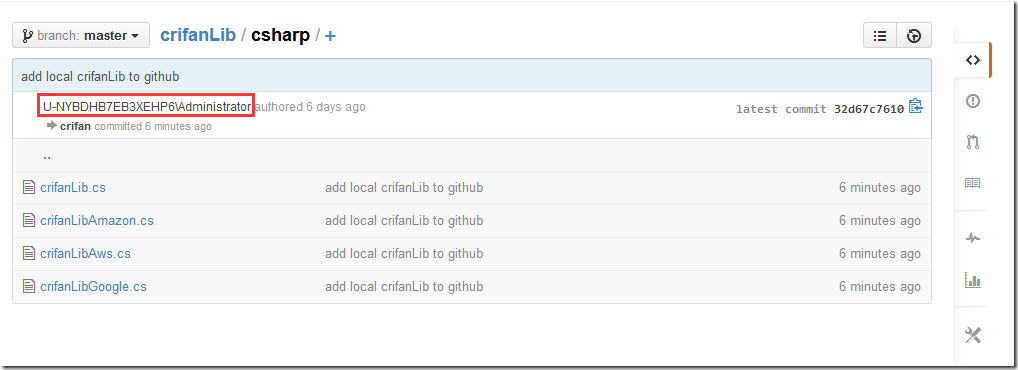Go to crifanLib root breadcrumb link
The width and height of the screenshot is (1018, 370).
198,35
